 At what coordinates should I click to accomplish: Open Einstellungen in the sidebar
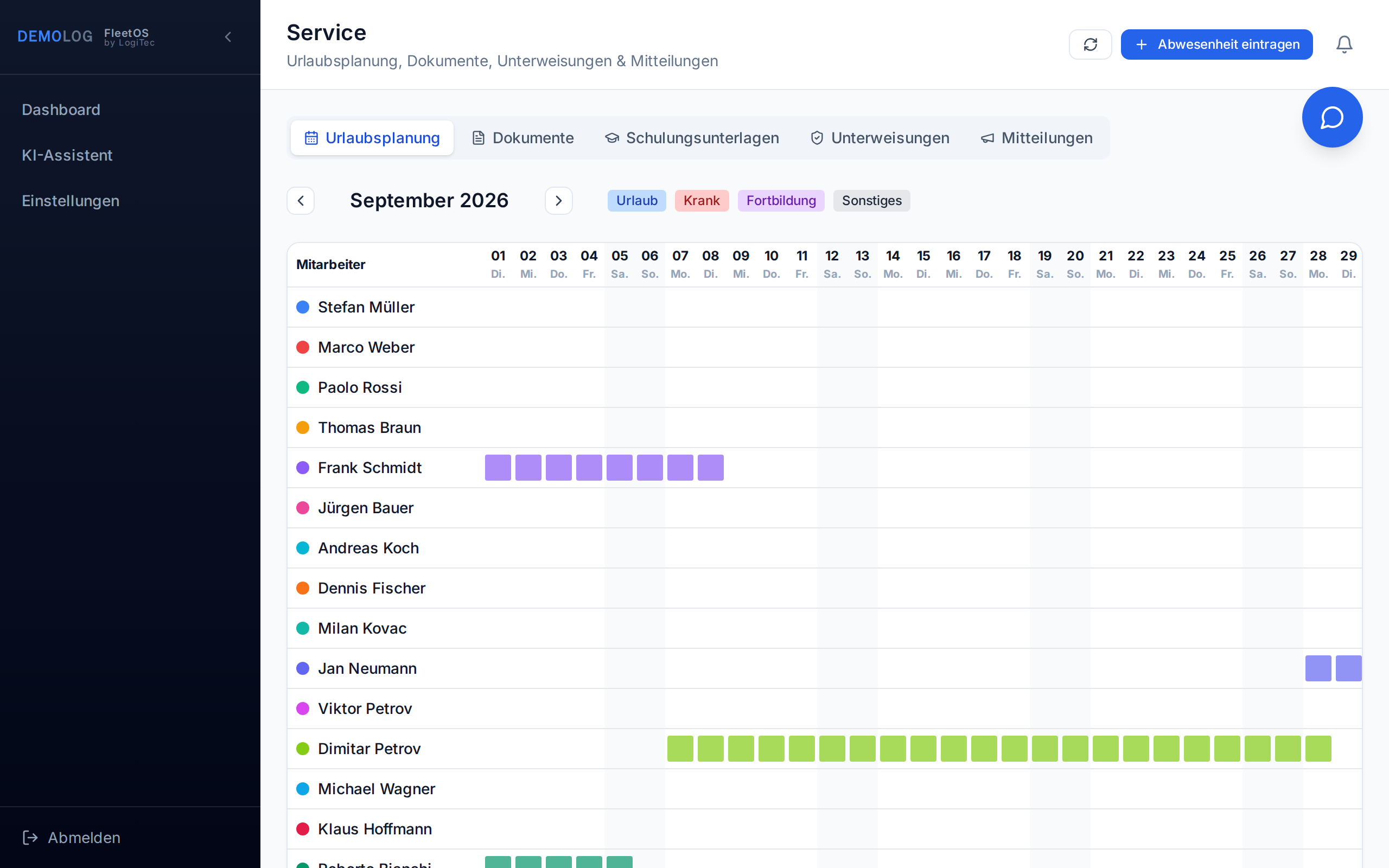coord(71,201)
